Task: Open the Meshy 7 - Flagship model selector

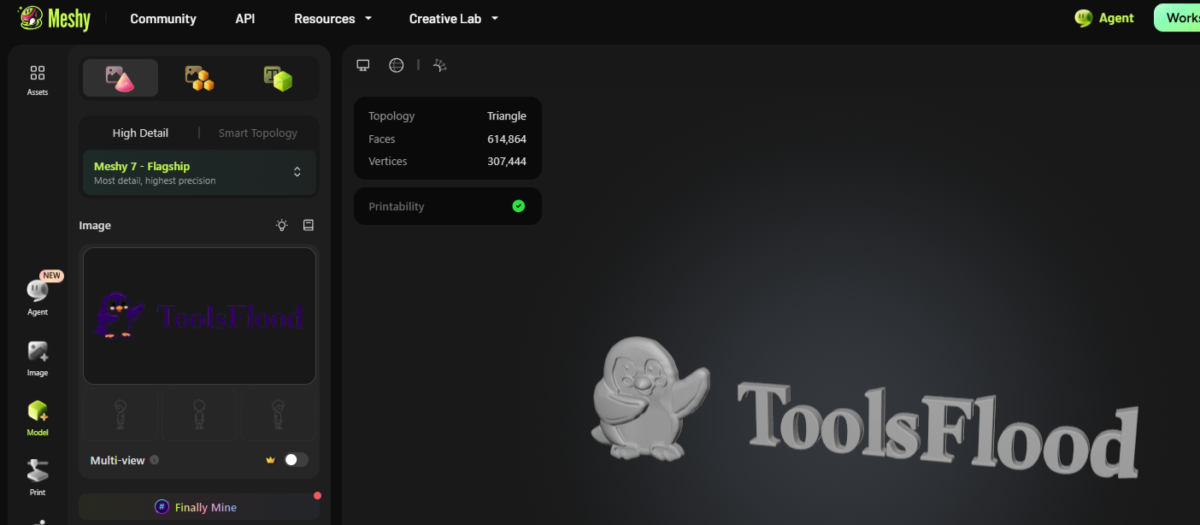Action: tap(199, 172)
